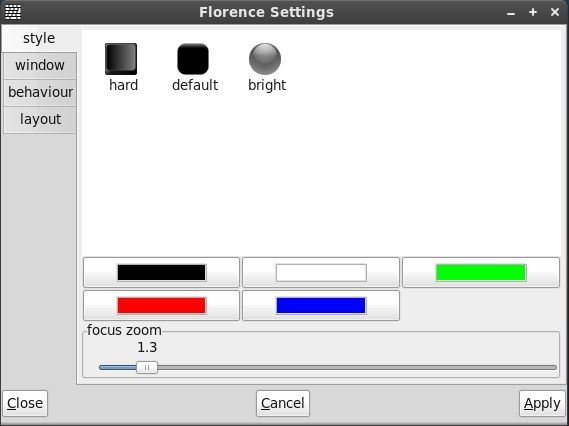The image size is (569, 426).
Task: Open the black color picker button
Action: pyautogui.click(x=161, y=273)
